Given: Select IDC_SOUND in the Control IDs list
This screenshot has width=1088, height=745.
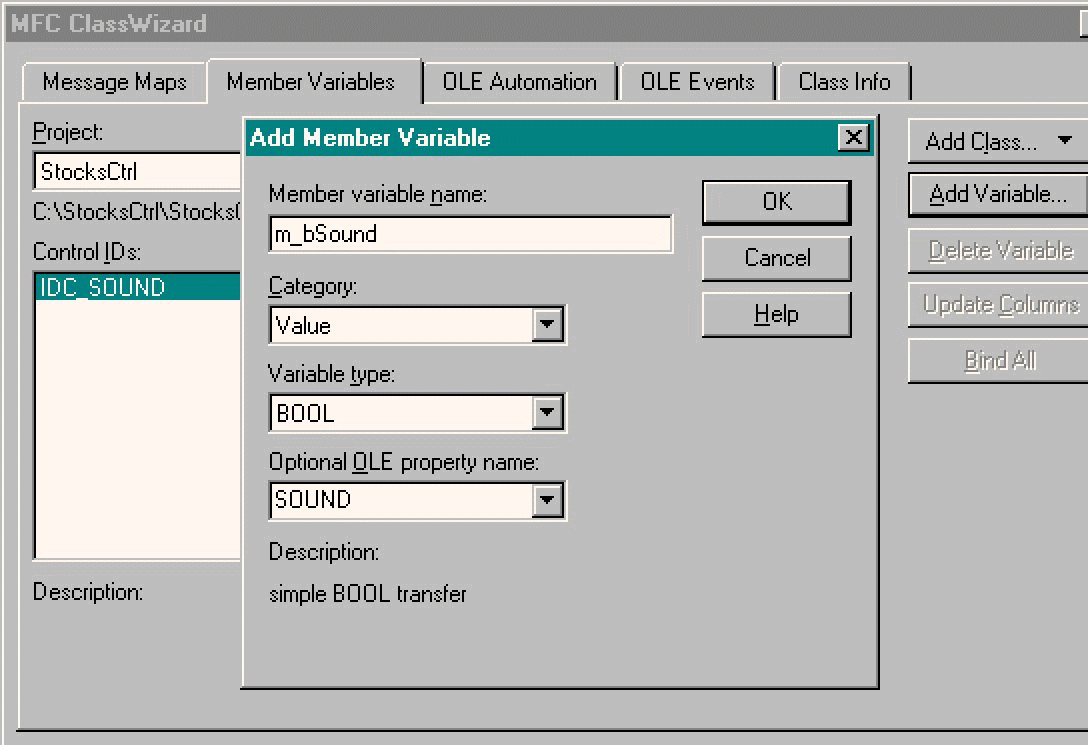Looking at the screenshot, I should [x=102, y=288].
